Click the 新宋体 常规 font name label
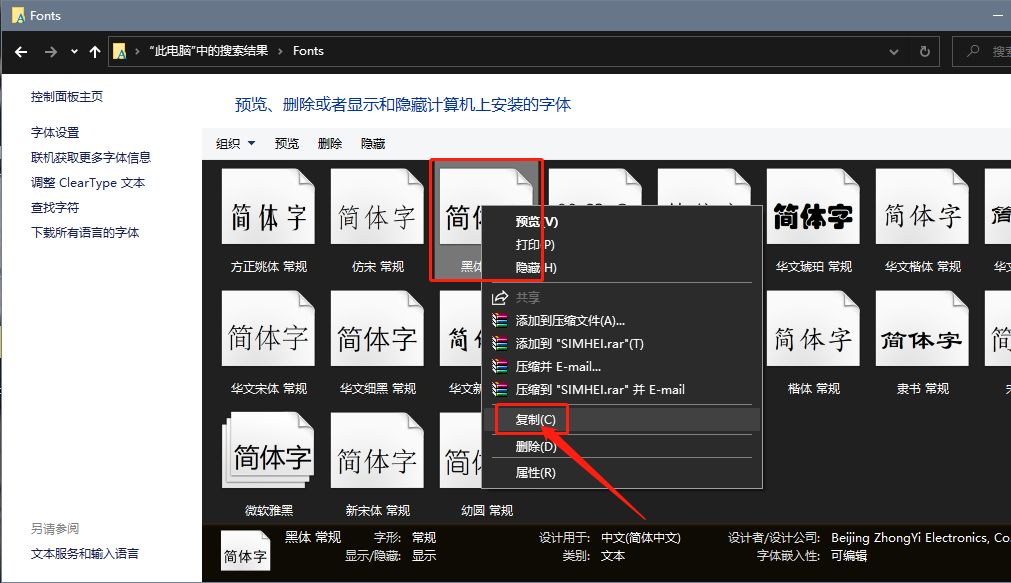This screenshot has width=1011, height=583. [378, 510]
